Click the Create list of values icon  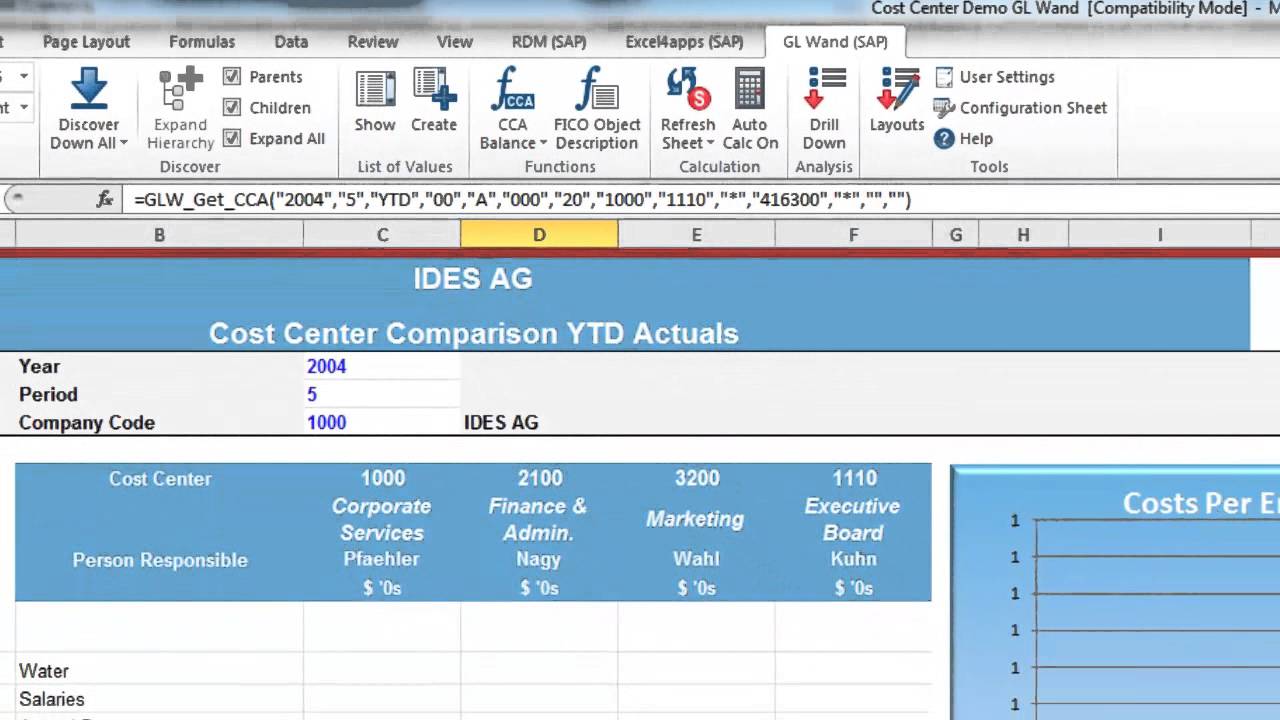434,88
